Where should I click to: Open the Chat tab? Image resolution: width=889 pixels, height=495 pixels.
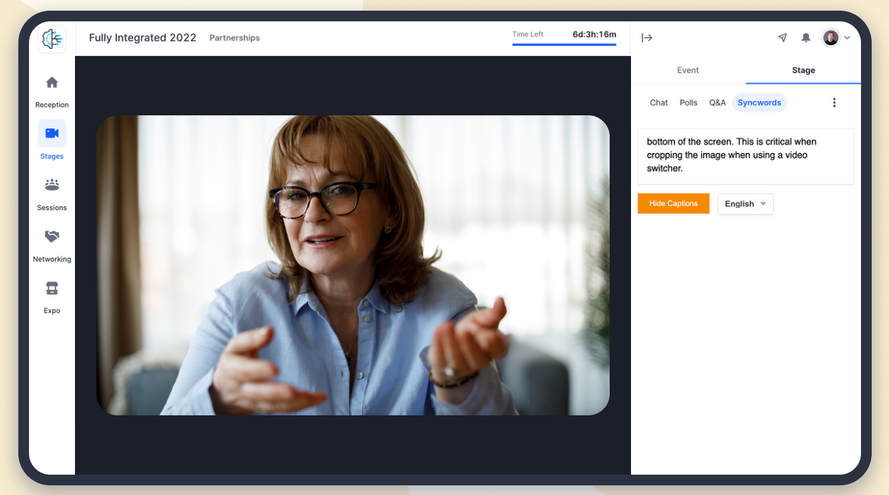(x=659, y=103)
